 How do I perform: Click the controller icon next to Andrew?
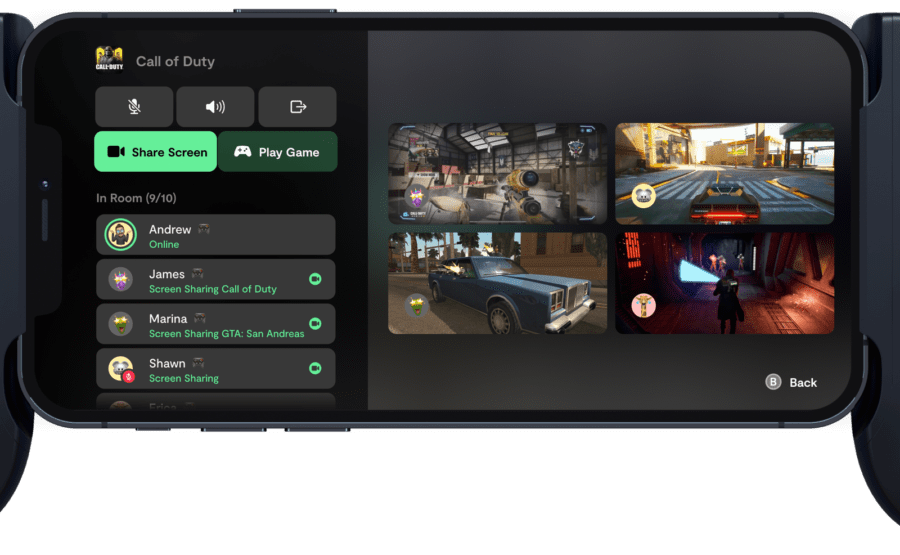pyautogui.click(x=204, y=229)
